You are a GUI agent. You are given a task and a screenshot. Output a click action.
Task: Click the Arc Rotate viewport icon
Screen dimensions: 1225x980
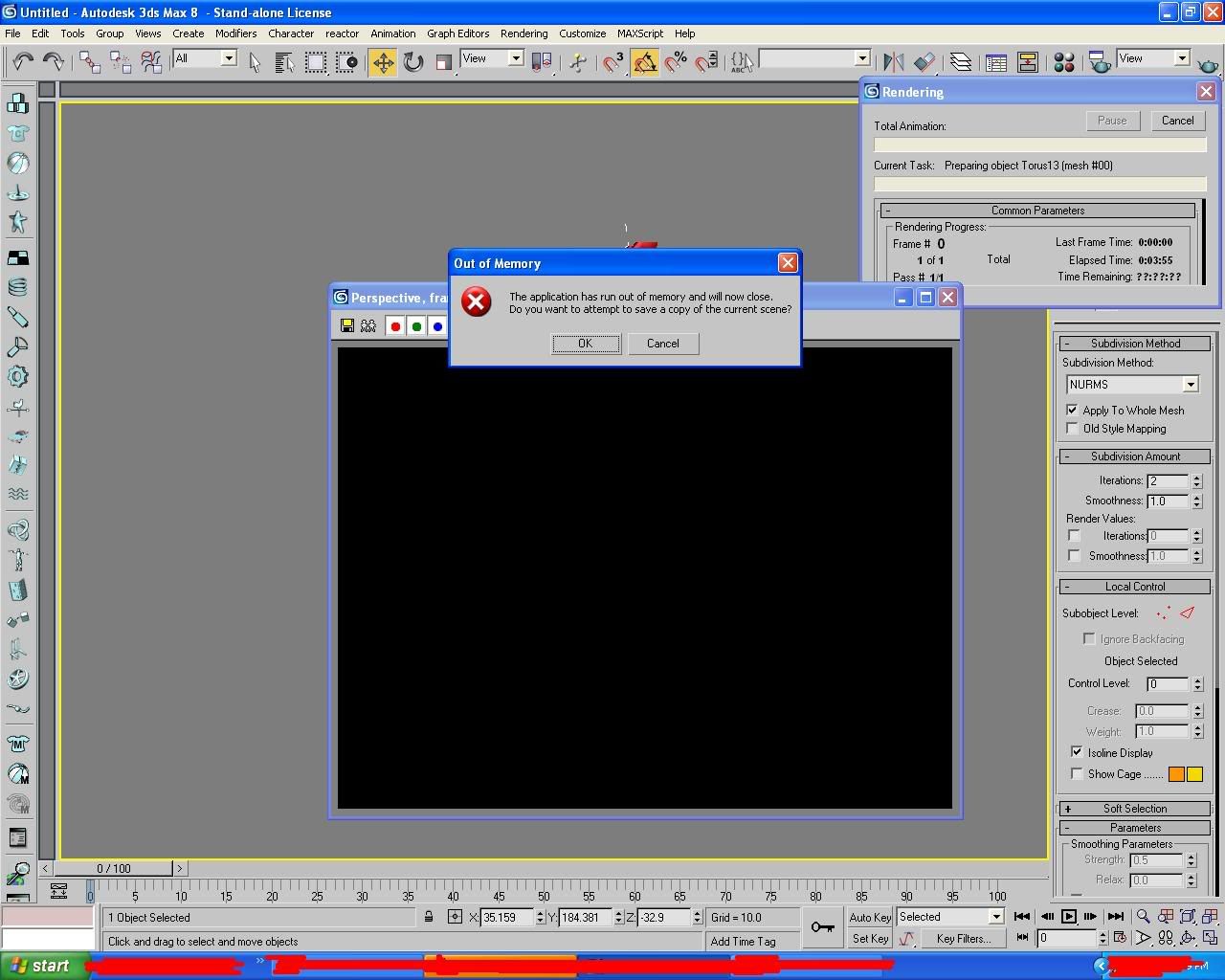(x=1188, y=938)
